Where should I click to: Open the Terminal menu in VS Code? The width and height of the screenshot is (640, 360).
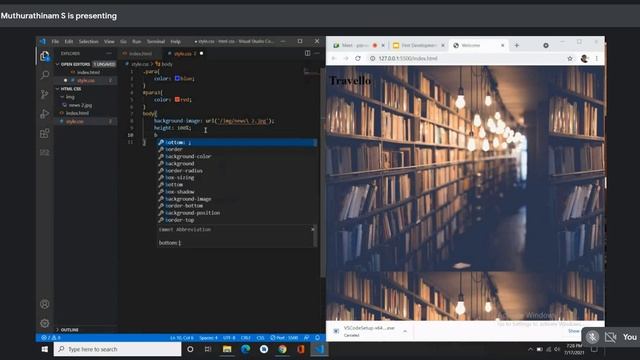click(156, 42)
